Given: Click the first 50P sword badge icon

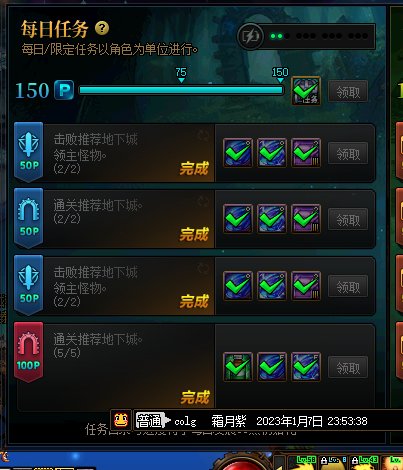Looking at the screenshot, I should pos(29,152).
